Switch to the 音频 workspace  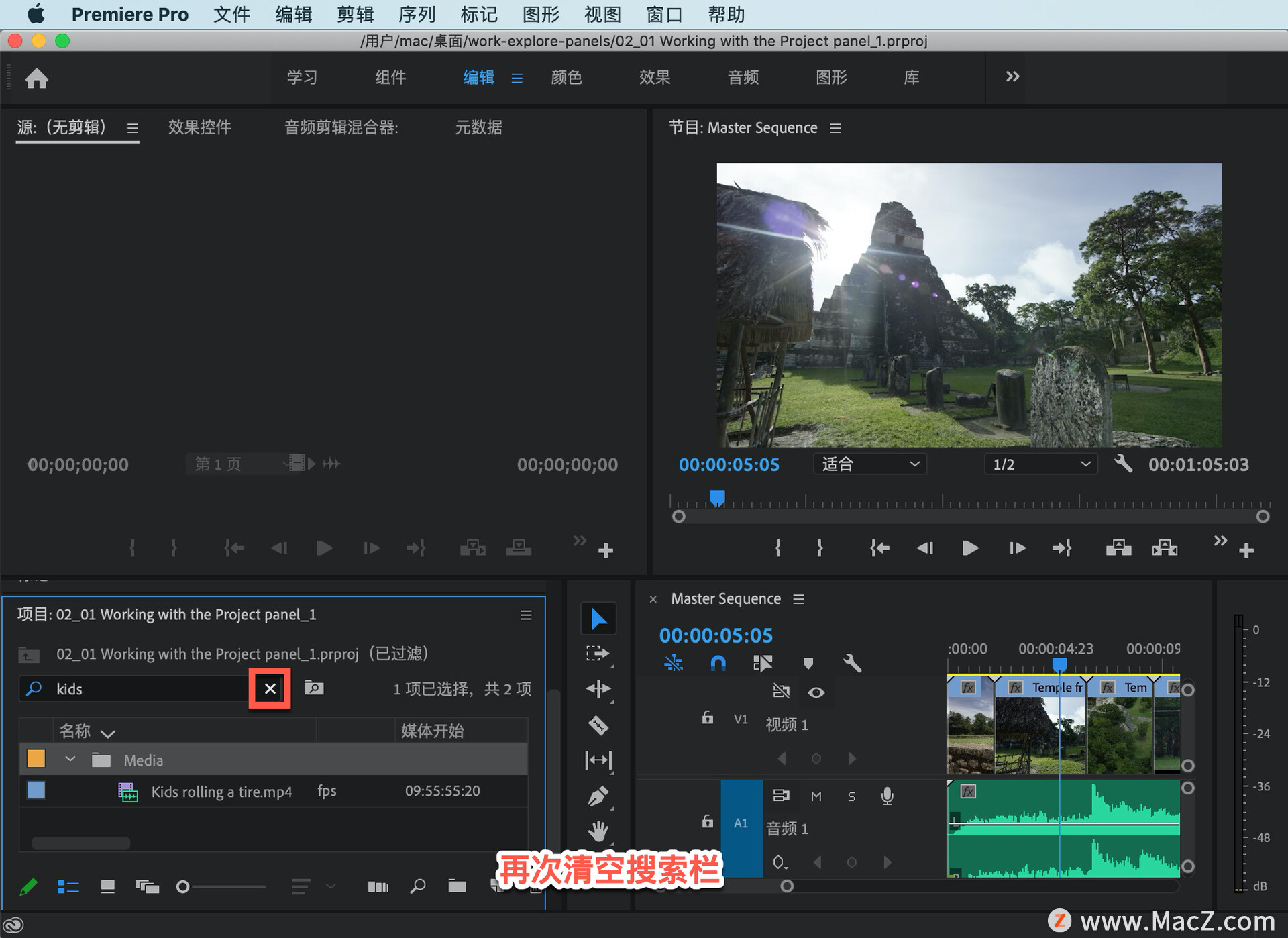(x=743, y=77)
